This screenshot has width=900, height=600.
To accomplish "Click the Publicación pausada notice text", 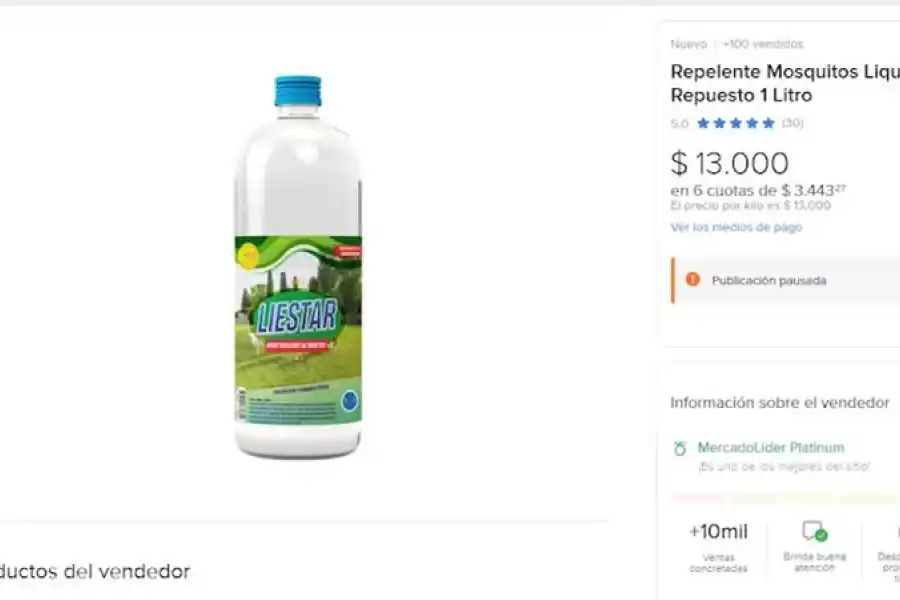I will click(x=769, y=281).
